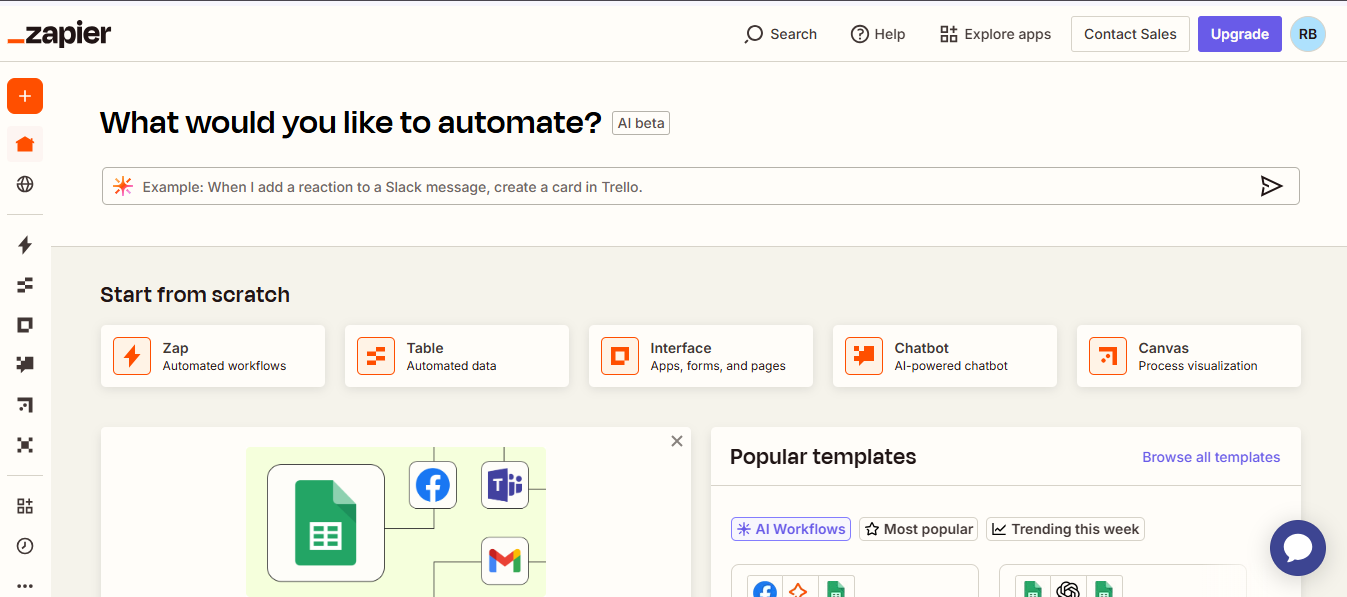The image size is (1347, 597).
Task: Click the Google Sheets icon in illustration
Action: click(326, 523)
